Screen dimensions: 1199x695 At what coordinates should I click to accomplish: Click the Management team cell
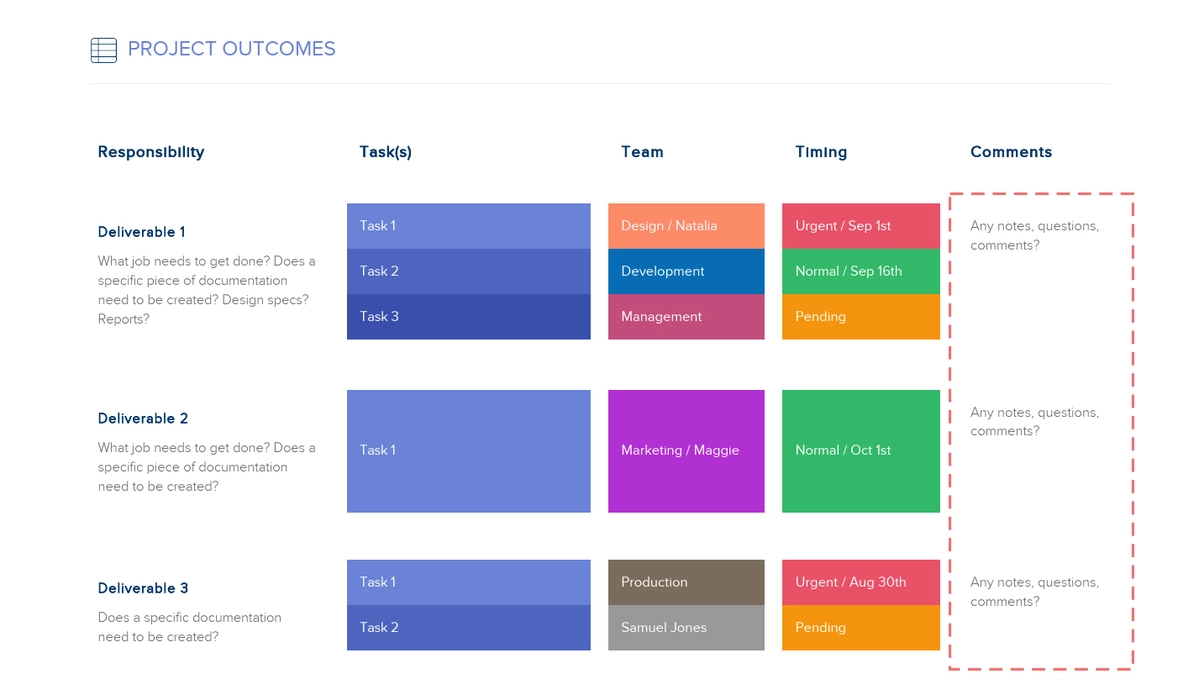pyautogui.click(x=686, y=317)
